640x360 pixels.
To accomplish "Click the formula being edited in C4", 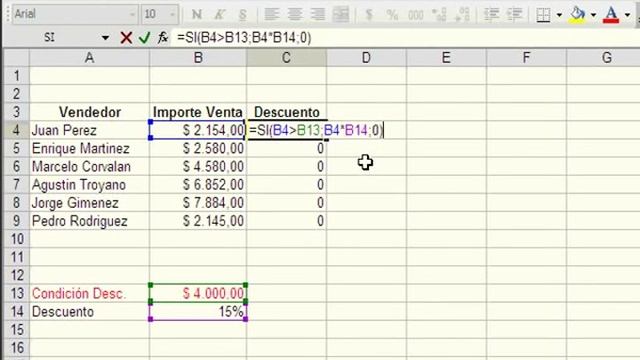I will pyautogui.click(x=316, y=130).
